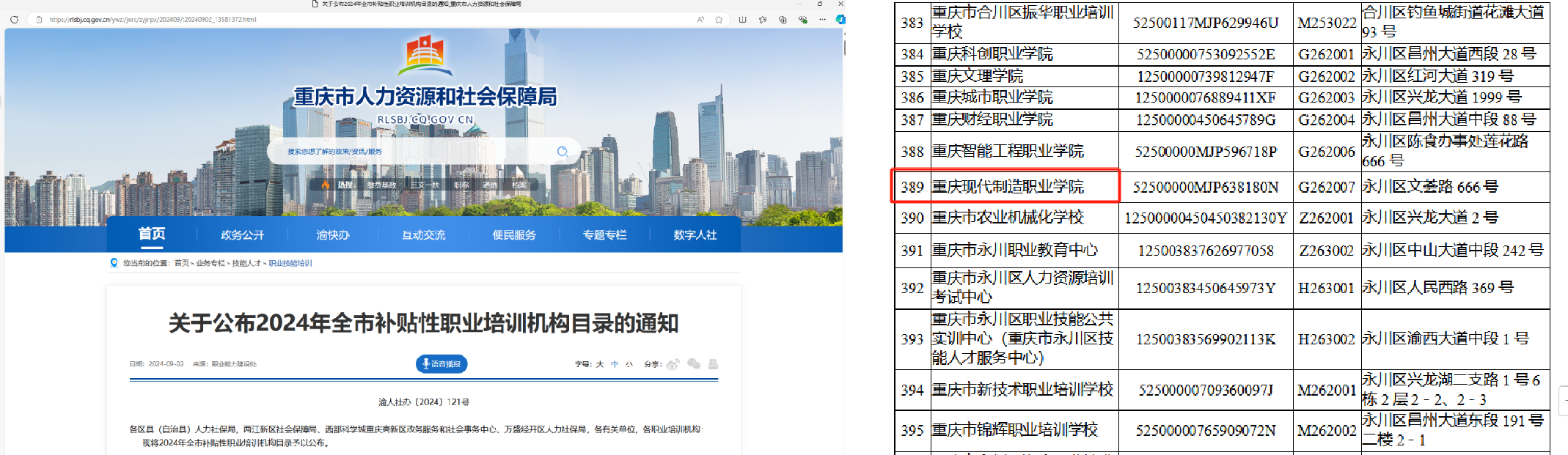The image size is (1568, 455).
Task: Open the site information lock icon in address bar
Action: pyautogui.click(x=39, y=20)
